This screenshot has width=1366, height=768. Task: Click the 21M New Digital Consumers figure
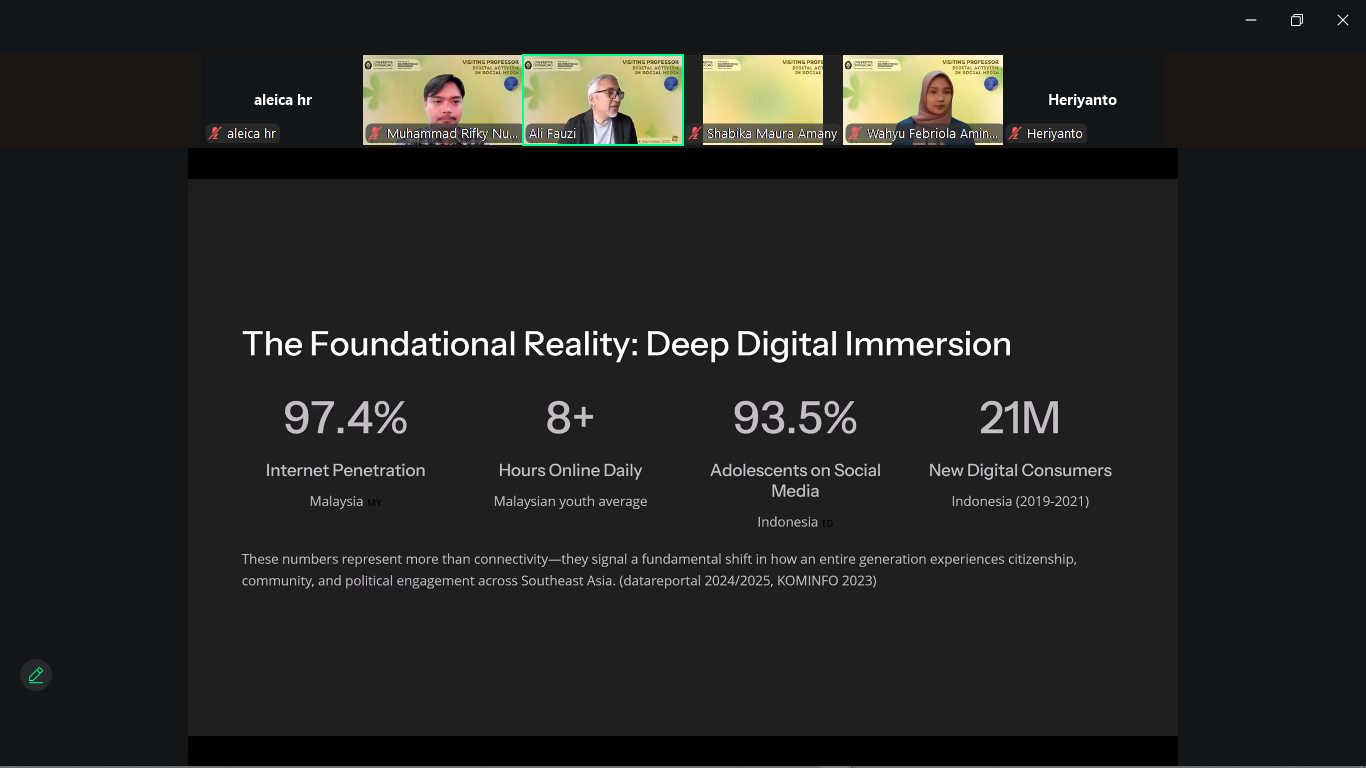pyautogui.click(x=1019, y=418)
